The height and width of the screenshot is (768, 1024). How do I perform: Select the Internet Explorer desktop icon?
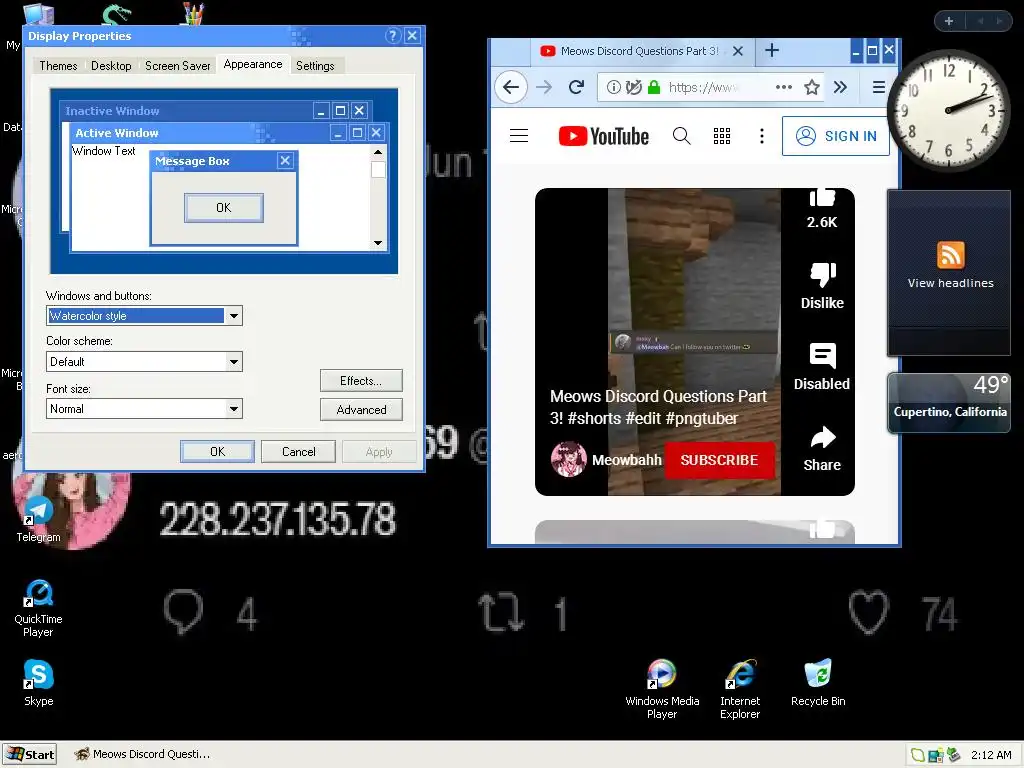(740, 690)
